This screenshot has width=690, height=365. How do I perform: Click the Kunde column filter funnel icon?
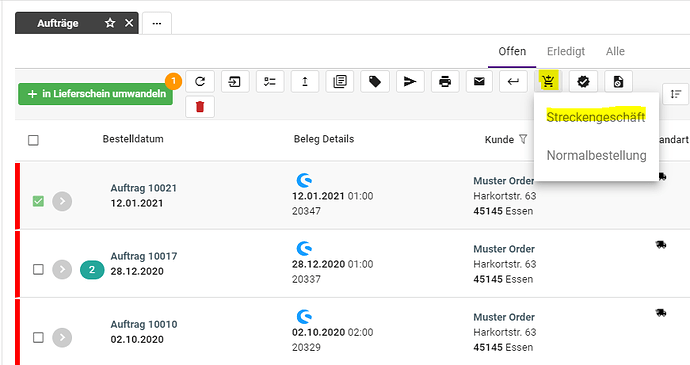(523, 139)
